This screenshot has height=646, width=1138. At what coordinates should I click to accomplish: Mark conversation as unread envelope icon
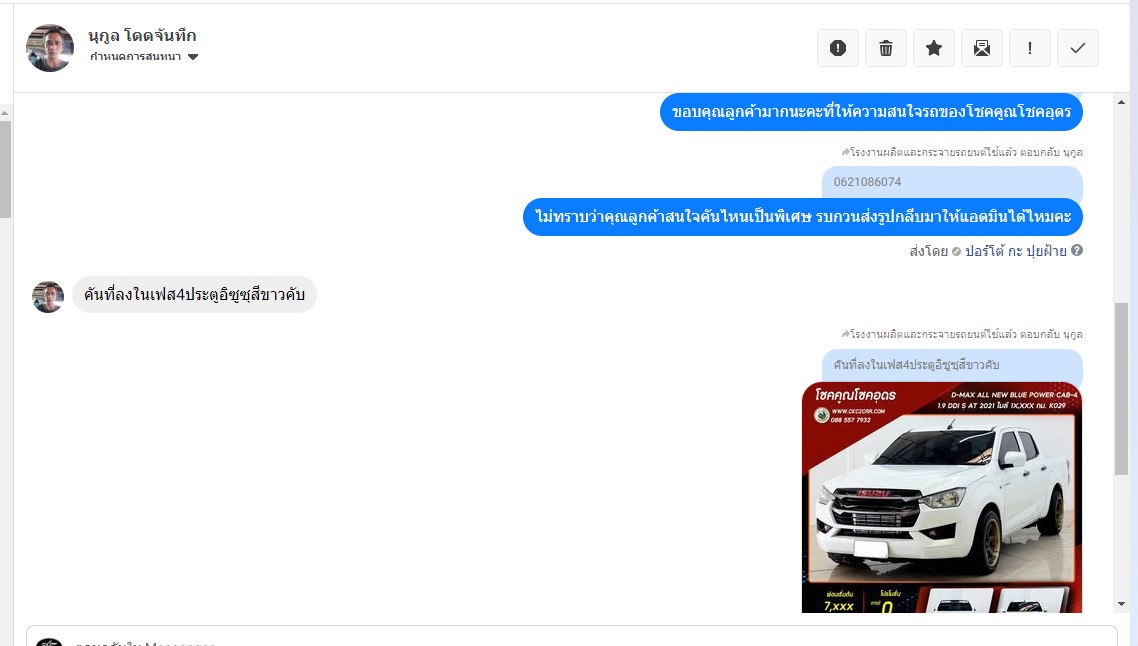[981, 48]
